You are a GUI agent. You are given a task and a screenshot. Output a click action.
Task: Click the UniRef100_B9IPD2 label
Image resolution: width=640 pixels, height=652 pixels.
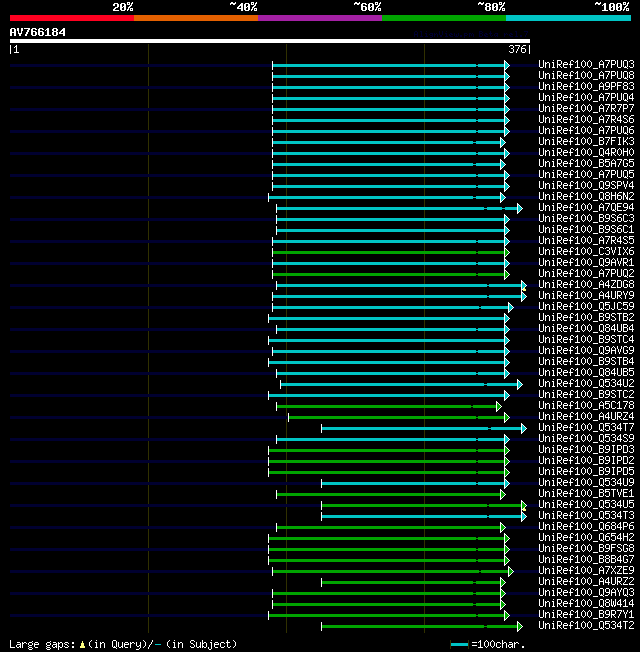tap(586, 460)
